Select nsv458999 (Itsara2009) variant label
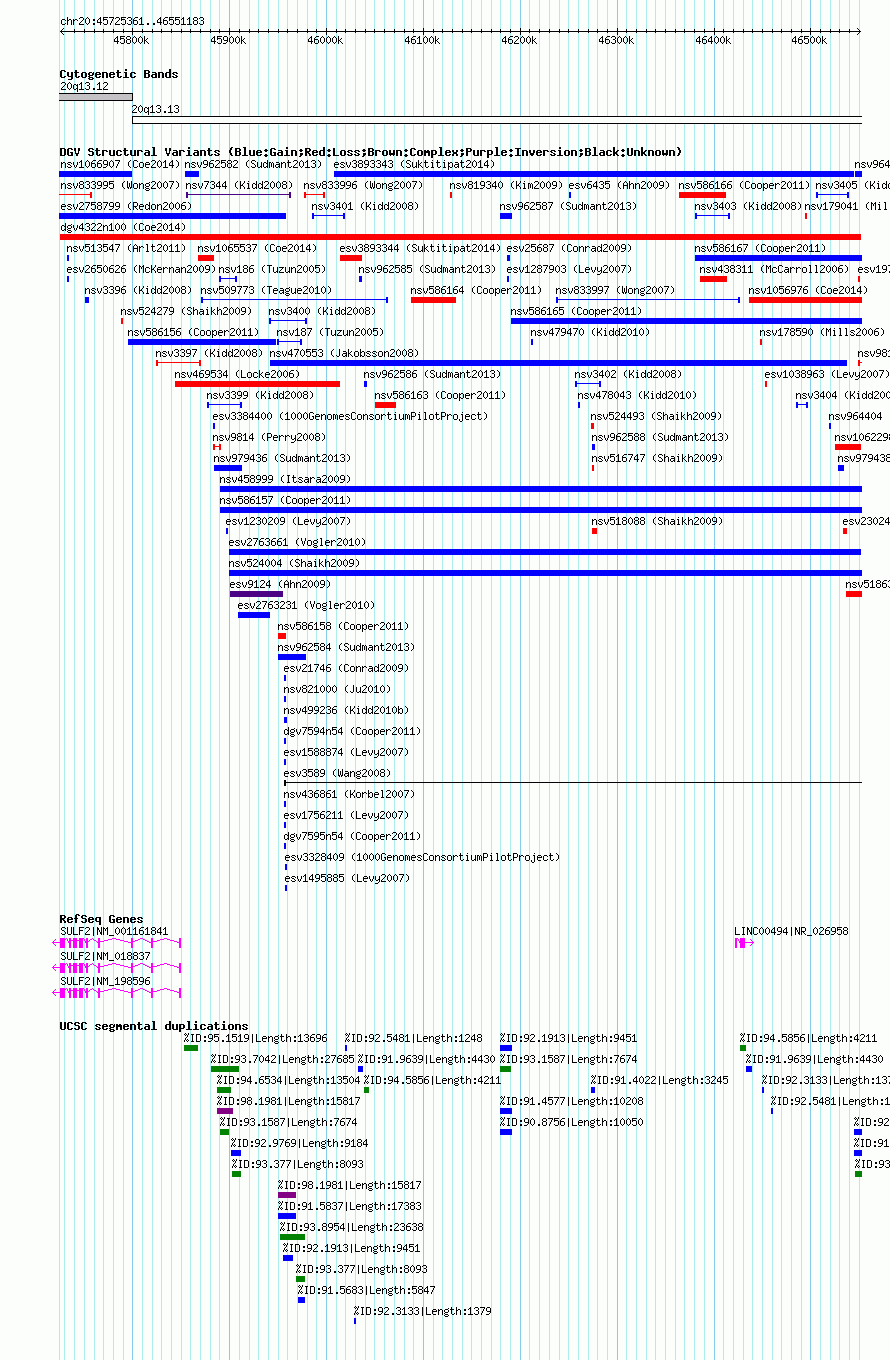This screenshot has height=1360, width=890. (x=285, y=479)
